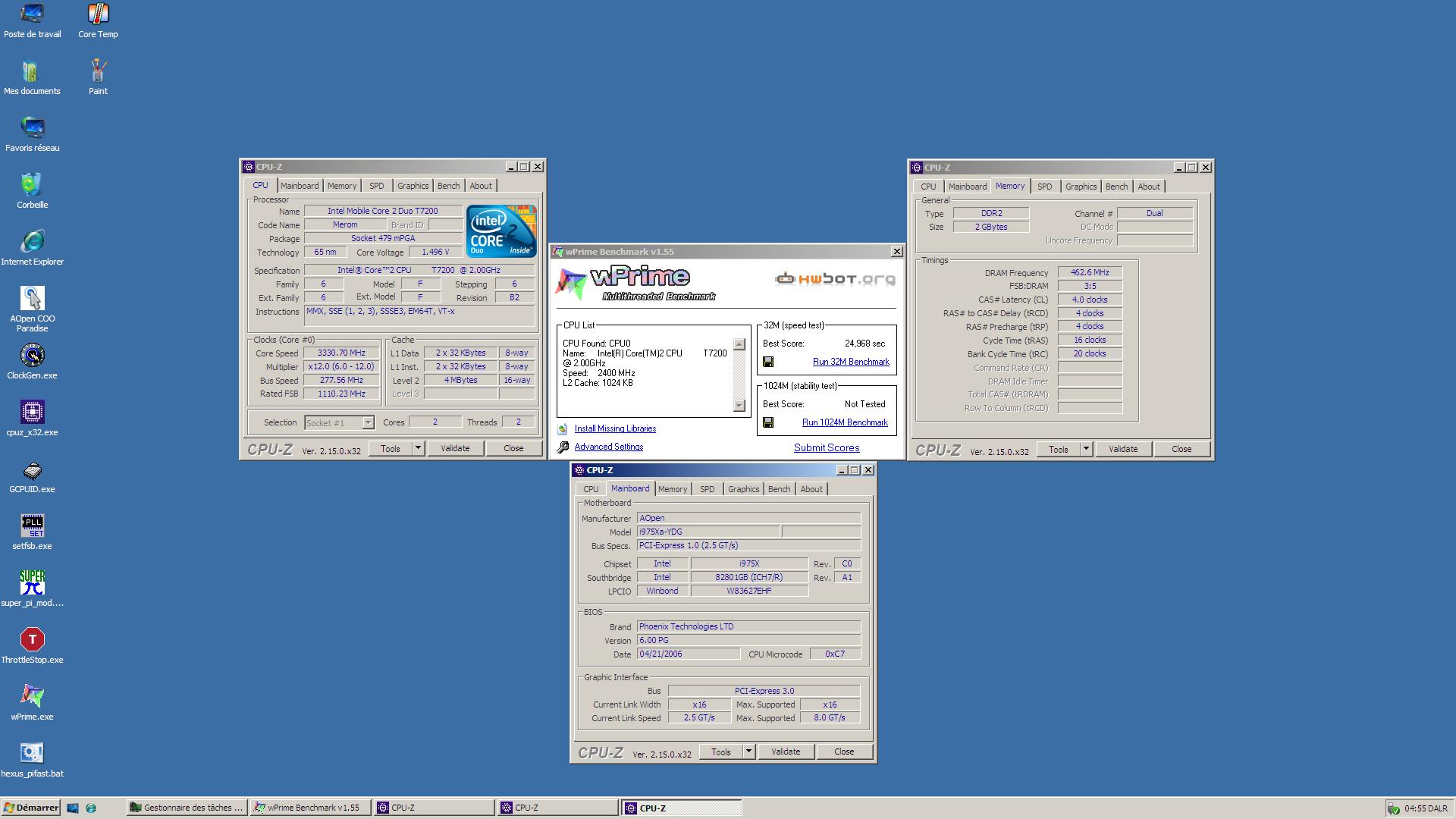The height and width of the screenshot is (819, 1456).
Task: Click the Core Speed value field
Action: 341,353
